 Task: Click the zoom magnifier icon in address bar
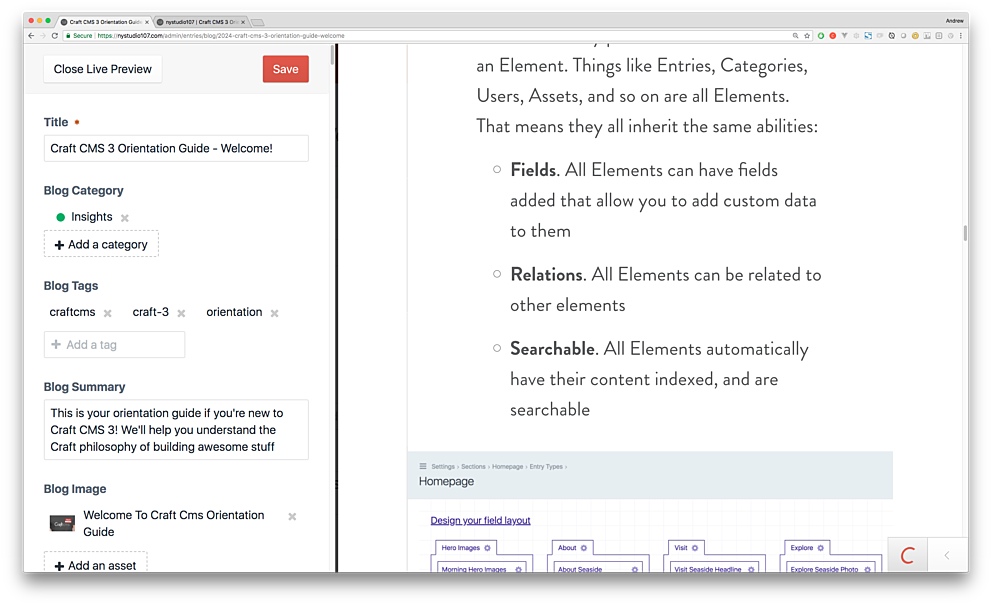[795, 35]
